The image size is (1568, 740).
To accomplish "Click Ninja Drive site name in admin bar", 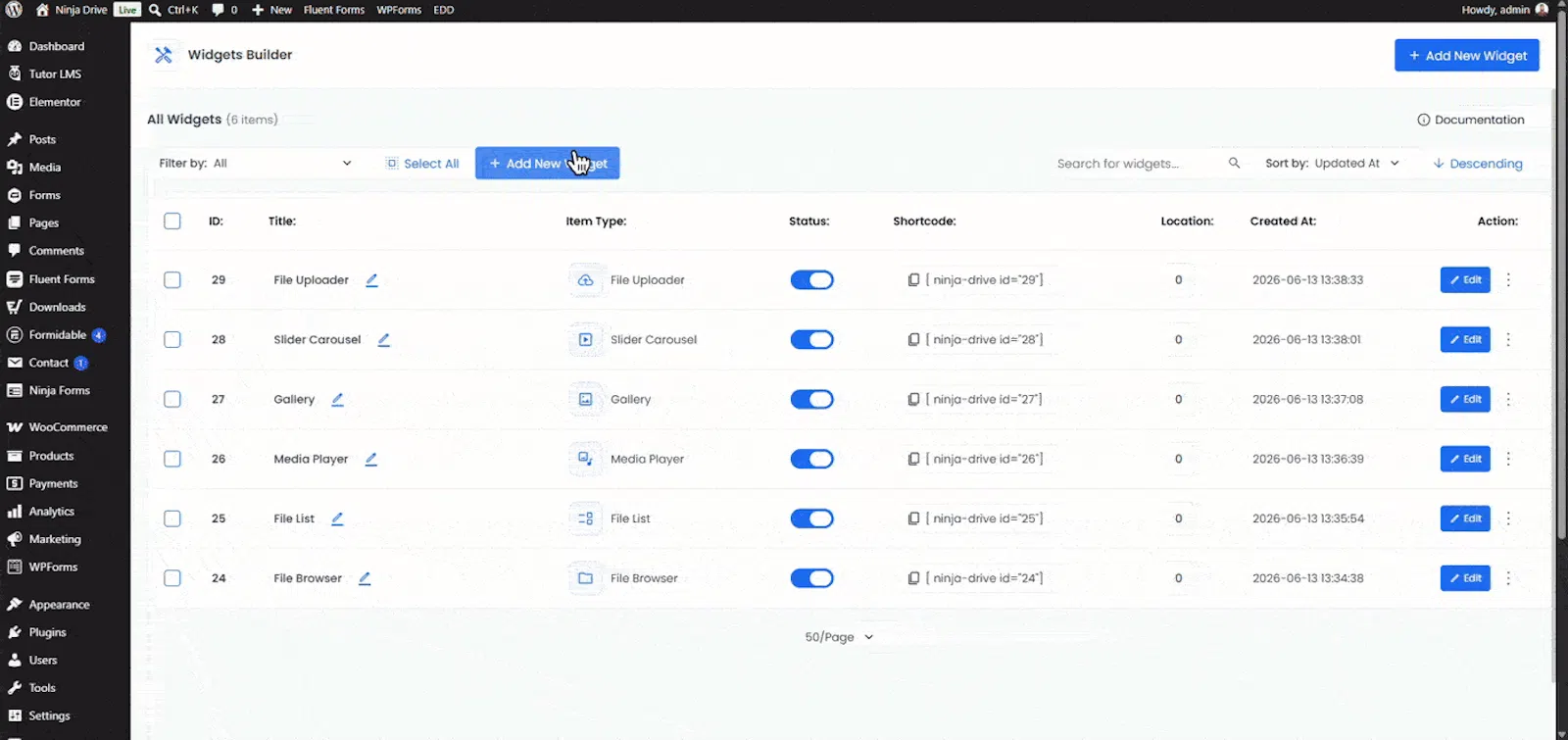I will pos(72,10).
